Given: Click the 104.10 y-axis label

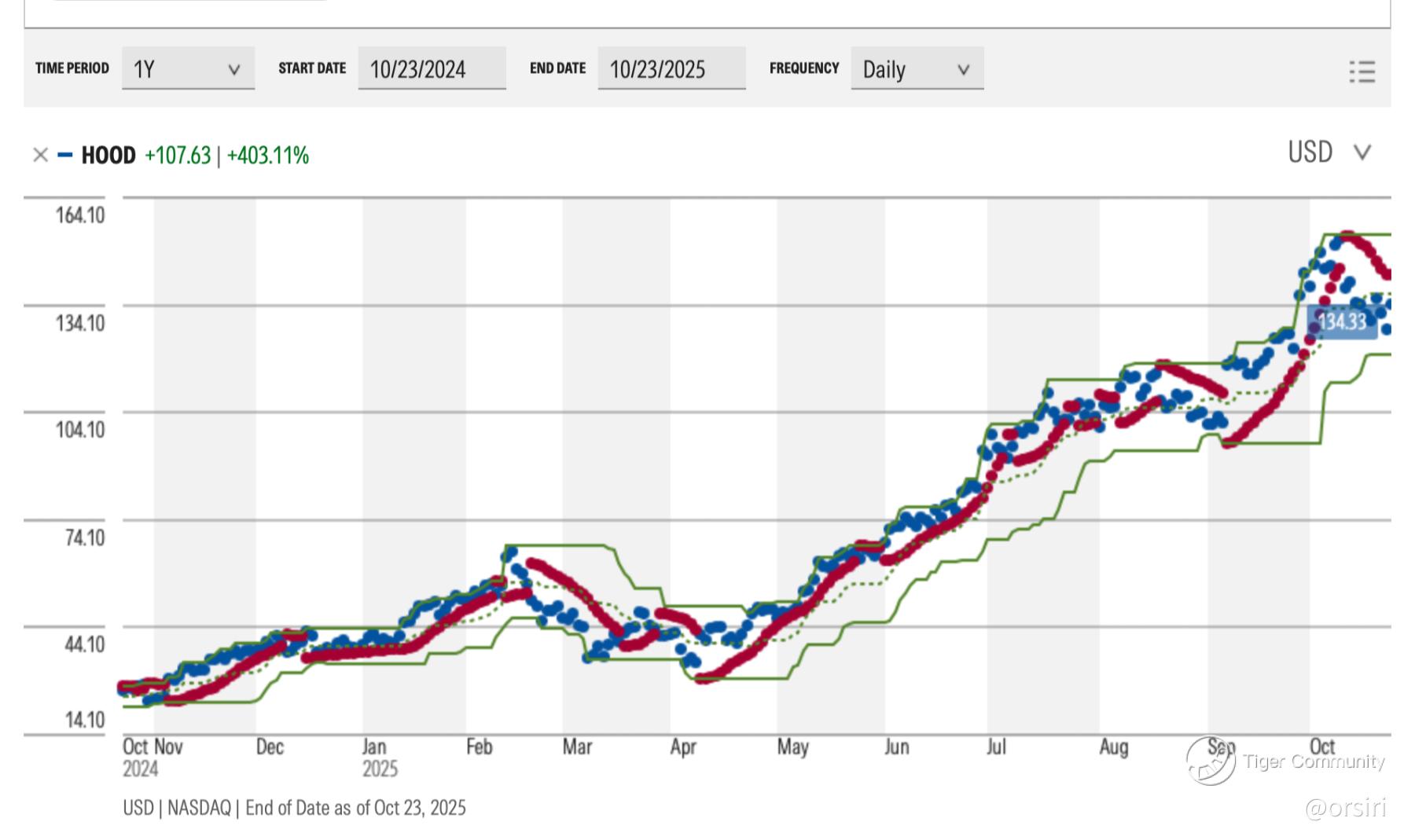Looking at the screenshot, I should [79, 430].
